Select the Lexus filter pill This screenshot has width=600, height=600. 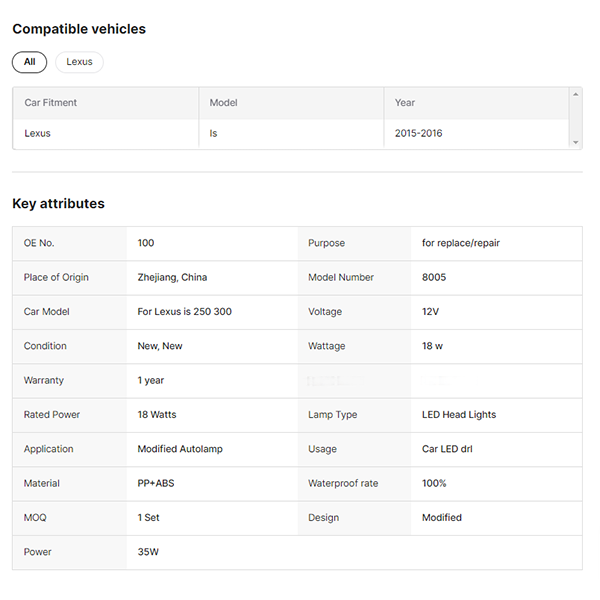(79, 62)
